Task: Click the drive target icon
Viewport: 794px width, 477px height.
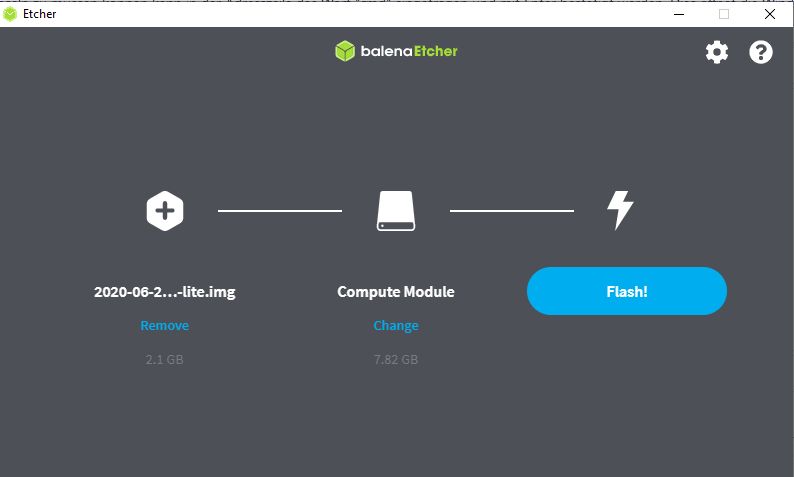Action: click(x=396, y=211)
